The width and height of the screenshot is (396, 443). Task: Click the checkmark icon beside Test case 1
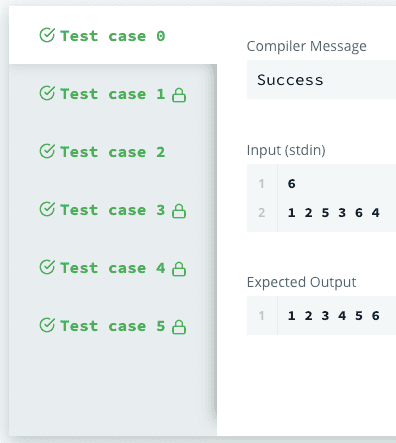tap(47, 93)
